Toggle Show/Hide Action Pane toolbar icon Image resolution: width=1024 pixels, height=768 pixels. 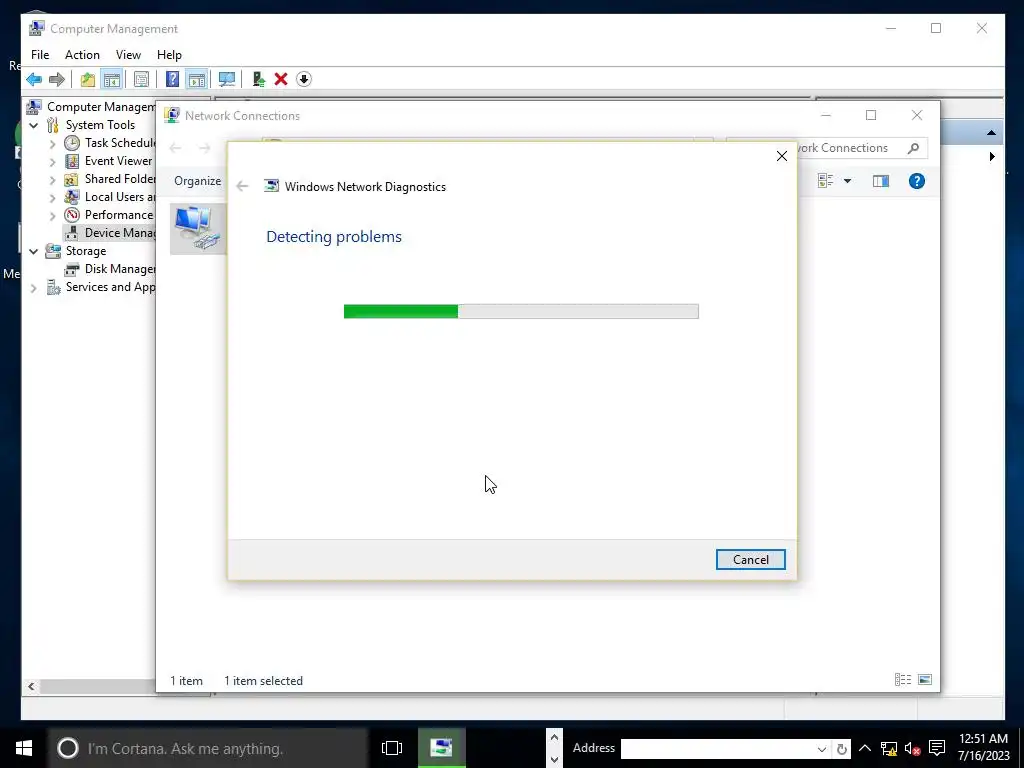point(197,80)
